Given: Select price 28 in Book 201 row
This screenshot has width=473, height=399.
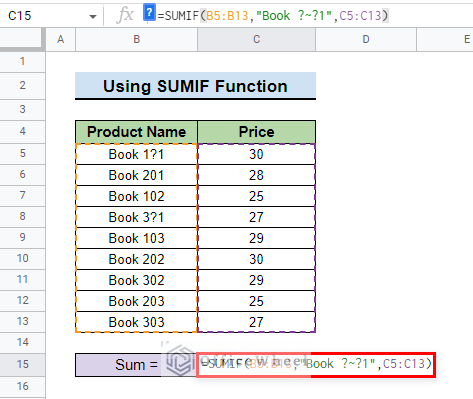Looking at the screenshot, I should coord(256,175).
